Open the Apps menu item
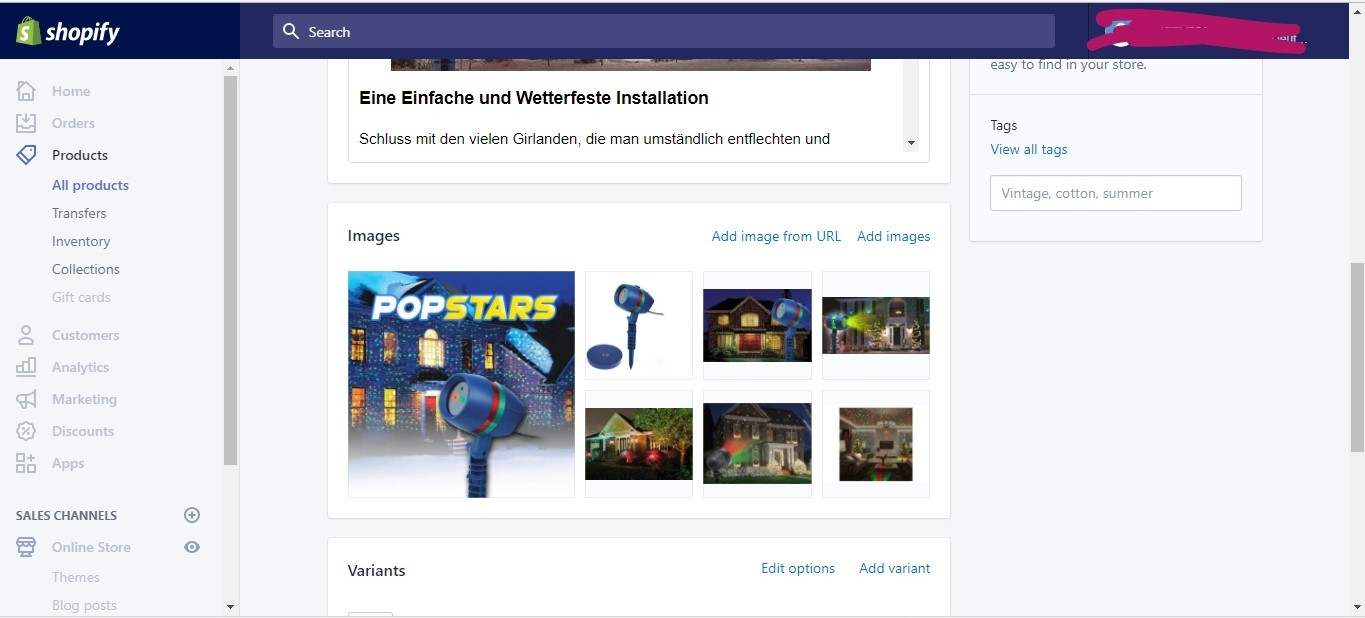 [68, 463]
